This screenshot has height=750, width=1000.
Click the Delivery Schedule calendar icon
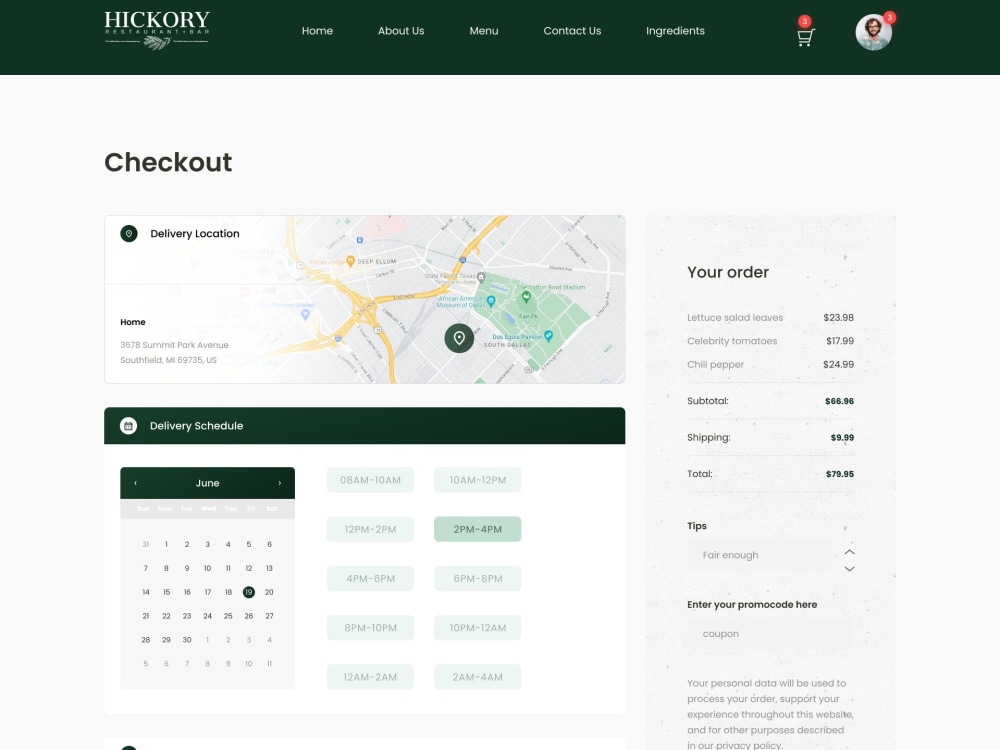[129, 425]
